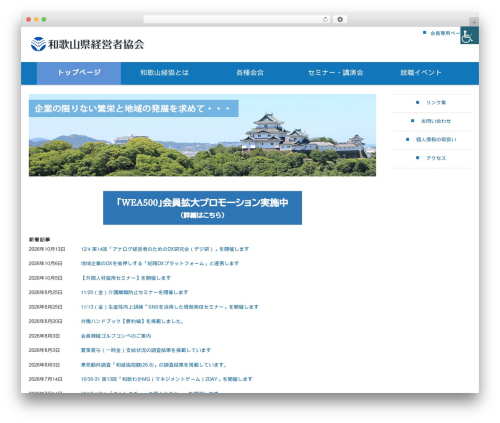Open the リンク集 sidebar link

pos(436,103)
